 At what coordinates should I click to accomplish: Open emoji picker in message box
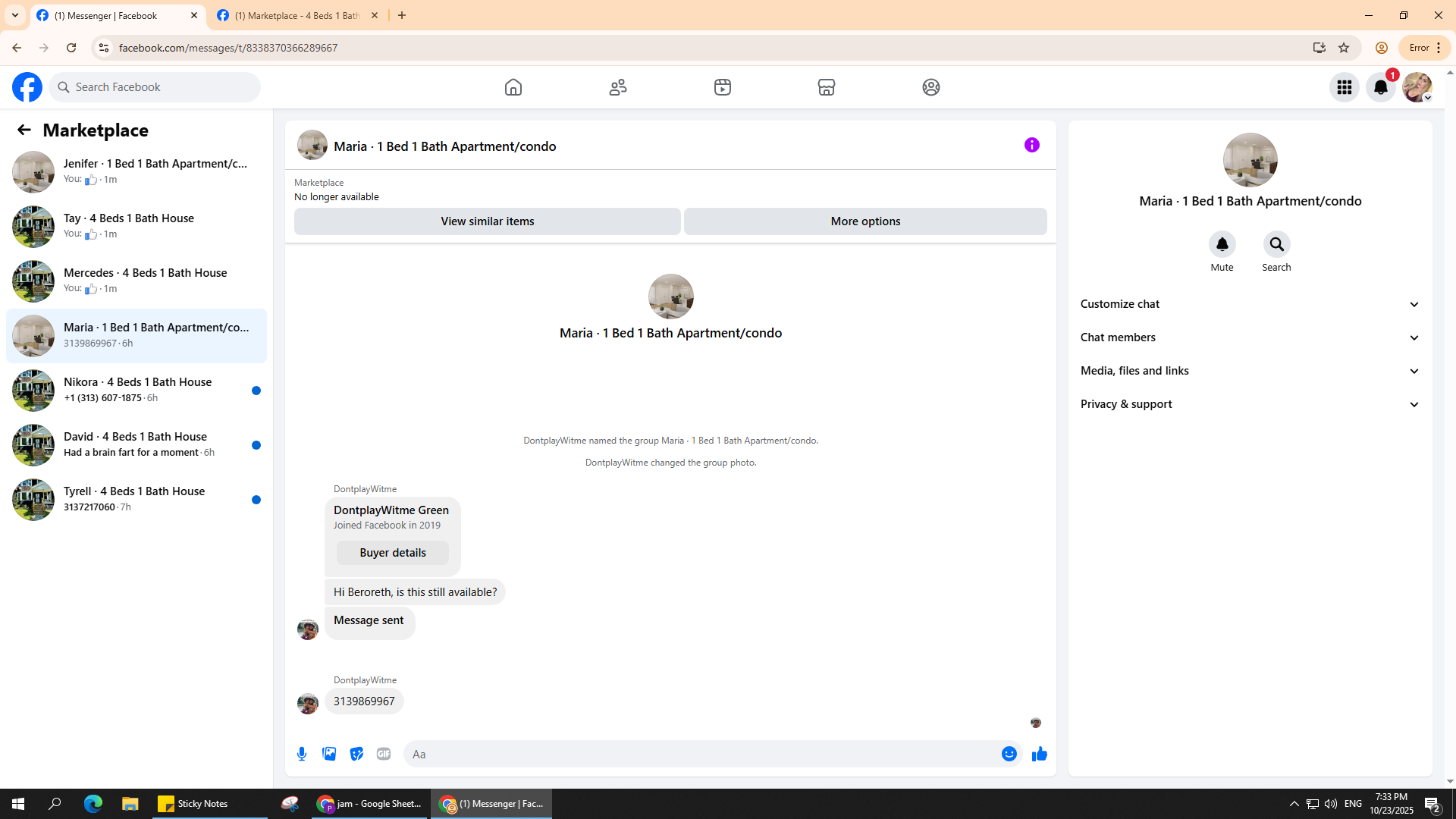coord(1009,754)
